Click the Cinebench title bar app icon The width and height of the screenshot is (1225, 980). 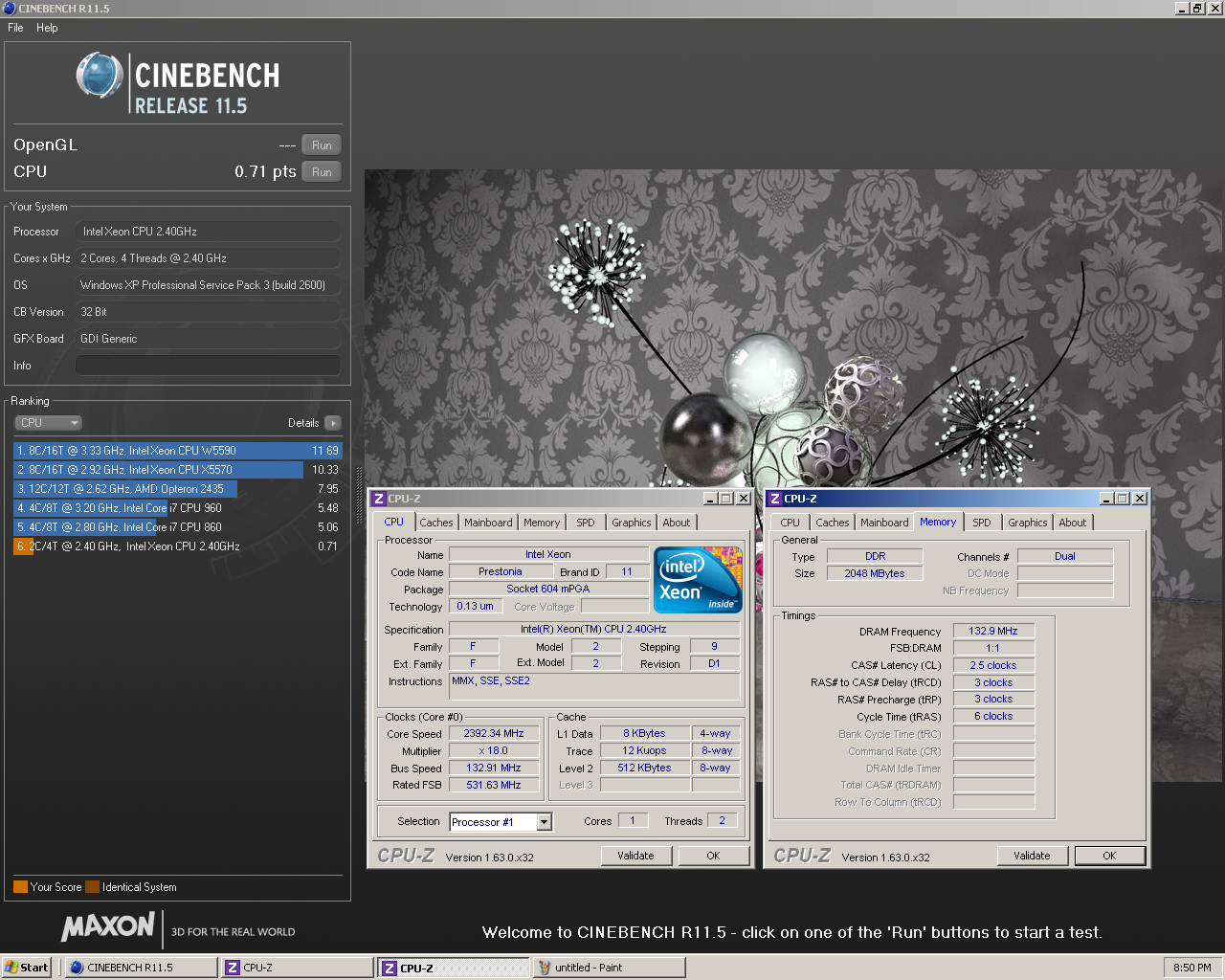tap(10, 9)
